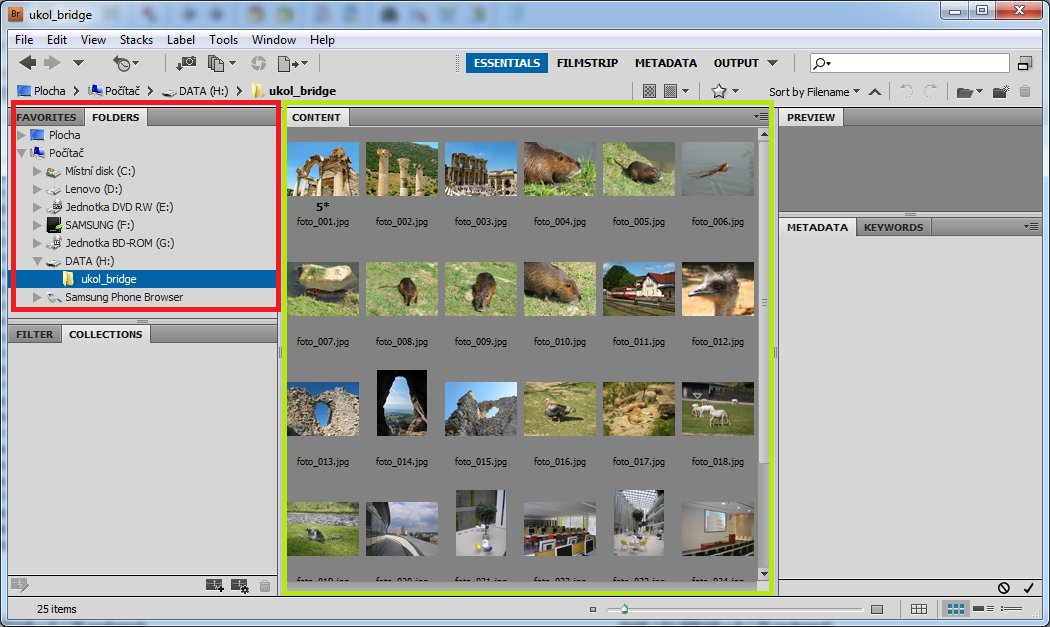This screenshot has width=1050, height=627.
Task: Switch to details view in status bar
Action: tap(984, 609)
